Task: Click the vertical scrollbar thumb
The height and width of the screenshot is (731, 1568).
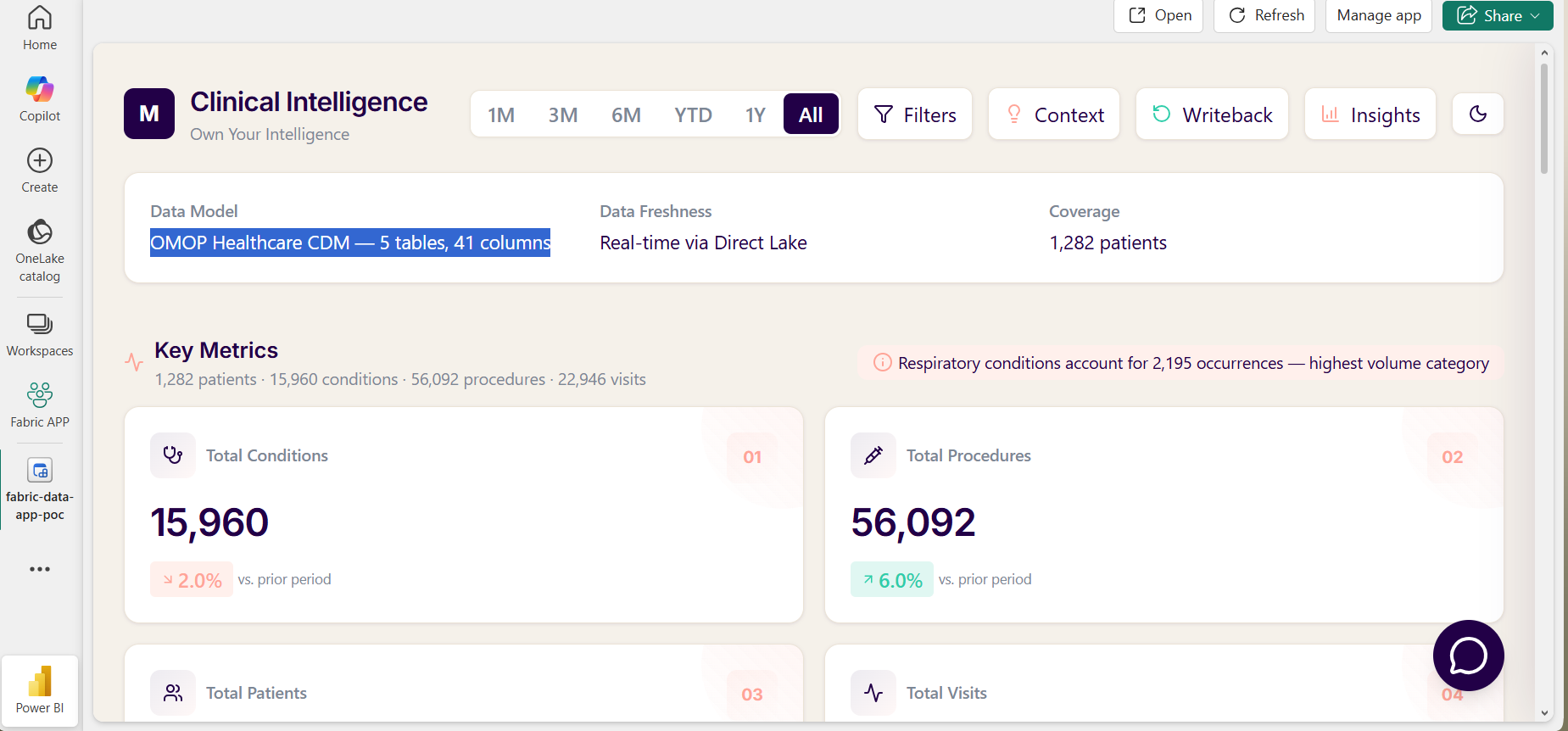Action: (1544, 119)
